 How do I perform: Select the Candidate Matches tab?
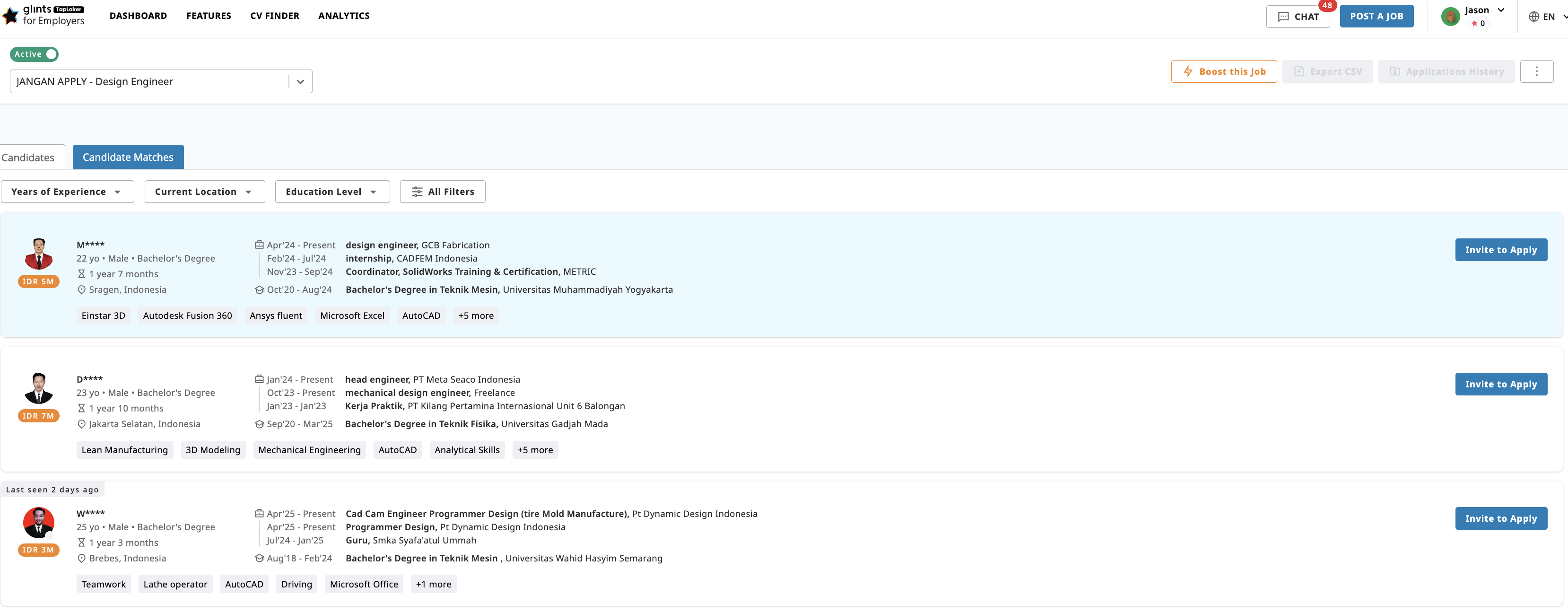(127, 157)
